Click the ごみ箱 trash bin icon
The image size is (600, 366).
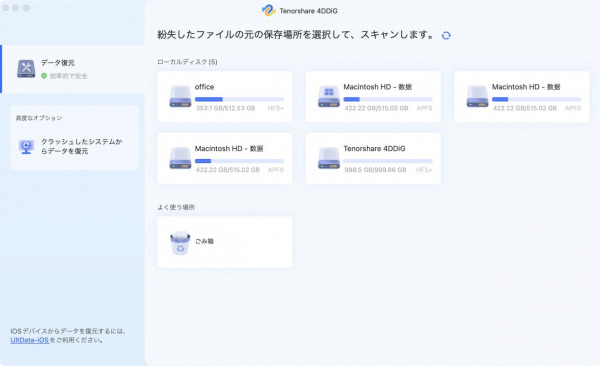point(180,243)
